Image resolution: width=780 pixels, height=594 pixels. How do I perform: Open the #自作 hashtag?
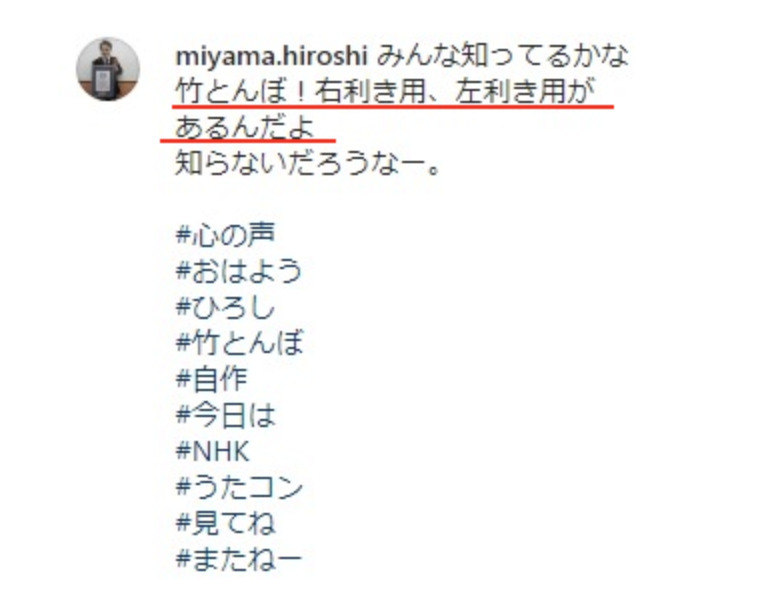pyautogui.click(x=211, y=379)
